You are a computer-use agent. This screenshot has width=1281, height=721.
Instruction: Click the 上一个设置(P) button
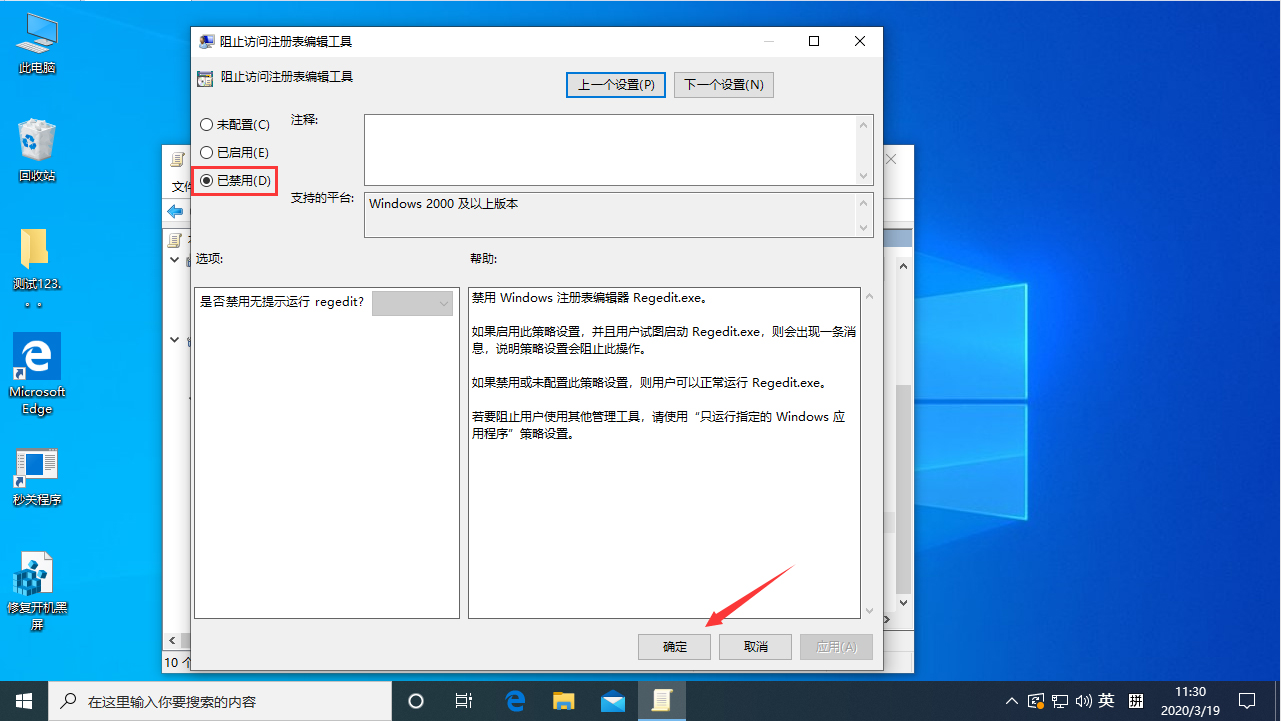pos(615,84)
